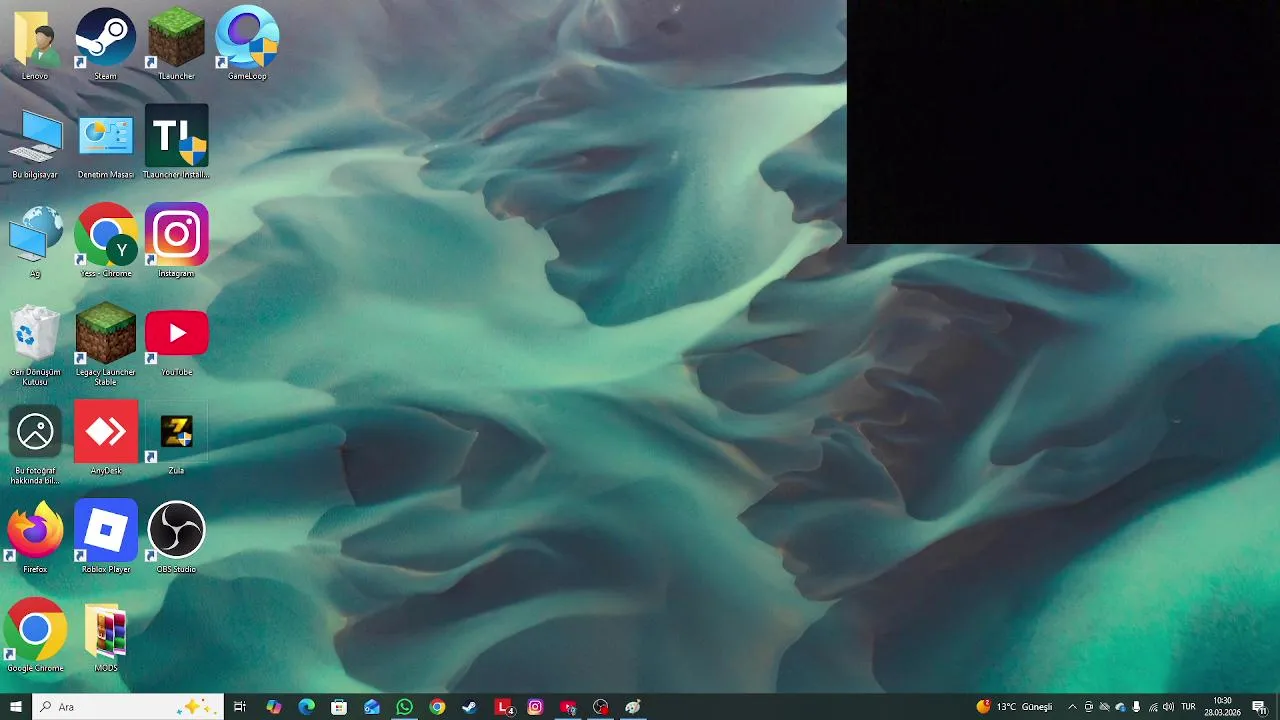Select the OBS Studio desktop shortcut
The width and height of the screenshot is (1280, 720).
[176, 537]
